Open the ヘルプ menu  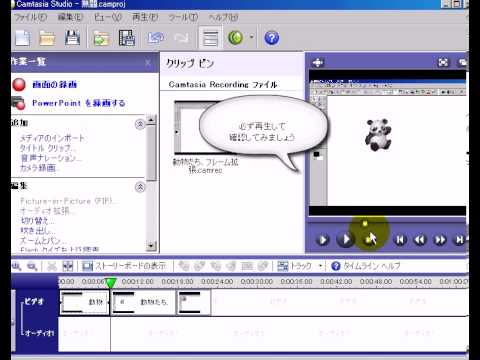(x=223, y=17)
